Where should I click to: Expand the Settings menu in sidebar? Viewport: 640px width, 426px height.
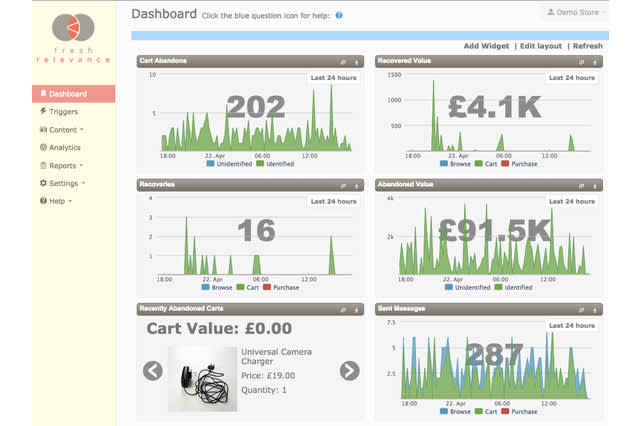(x=62, y=183)
